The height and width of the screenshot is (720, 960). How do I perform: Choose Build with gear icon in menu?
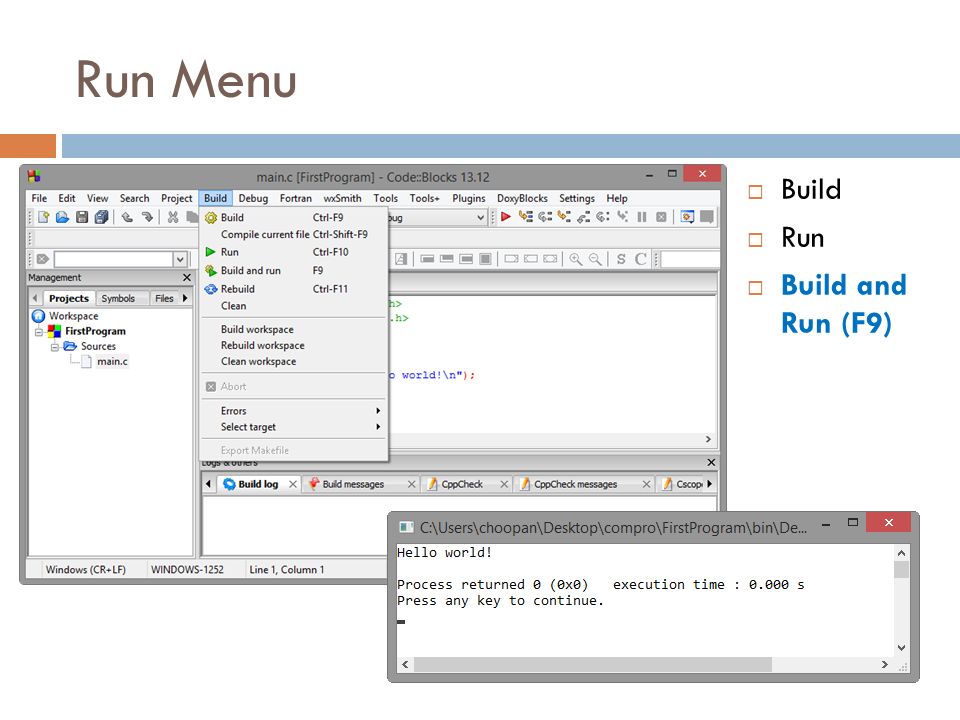coord(294,217)
